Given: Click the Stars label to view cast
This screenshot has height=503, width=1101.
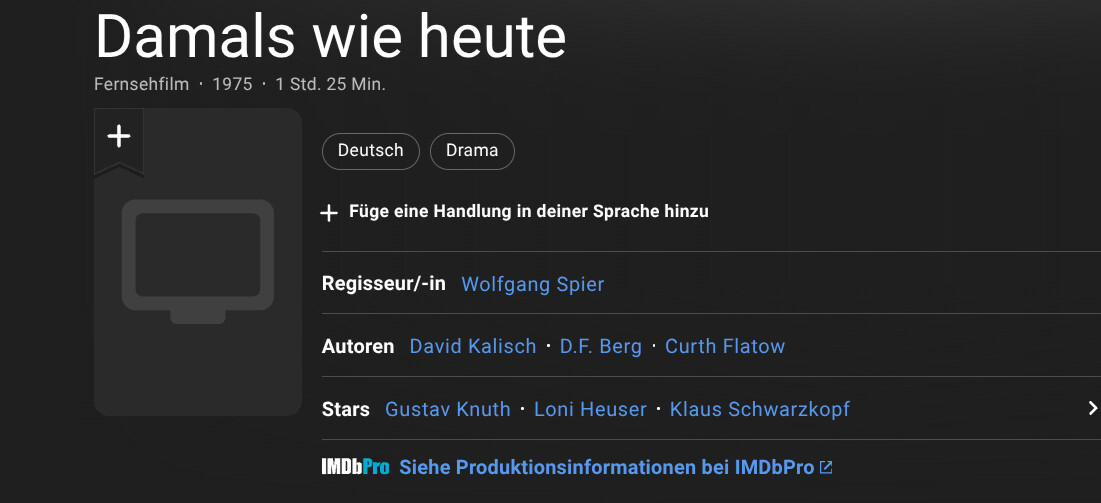Looking at the screenshot, I should click(346, 409).
